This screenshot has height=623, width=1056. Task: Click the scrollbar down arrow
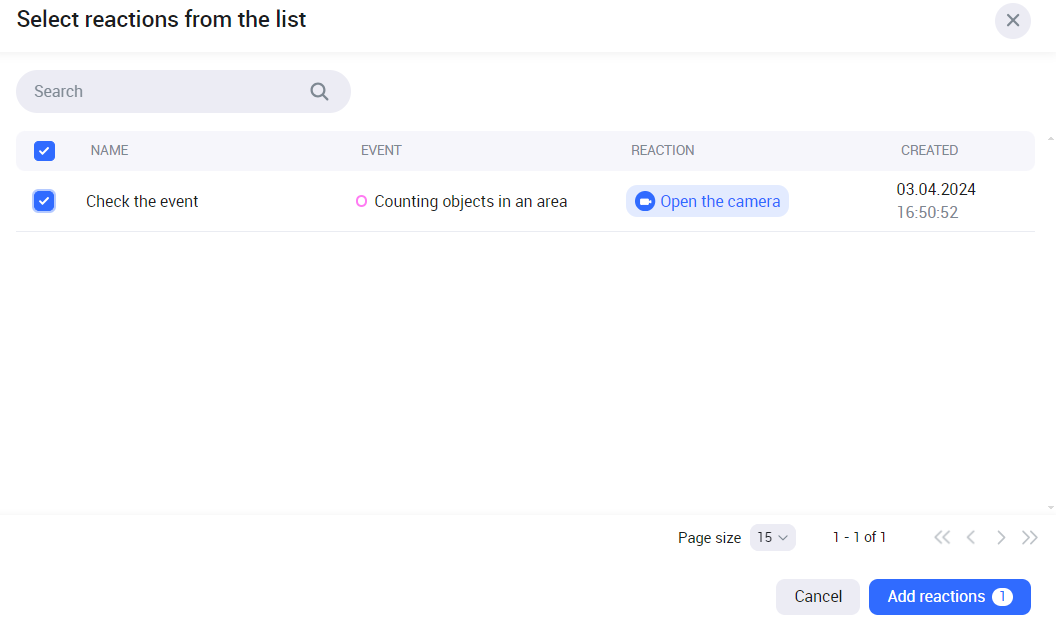[x=1050, y=507]
